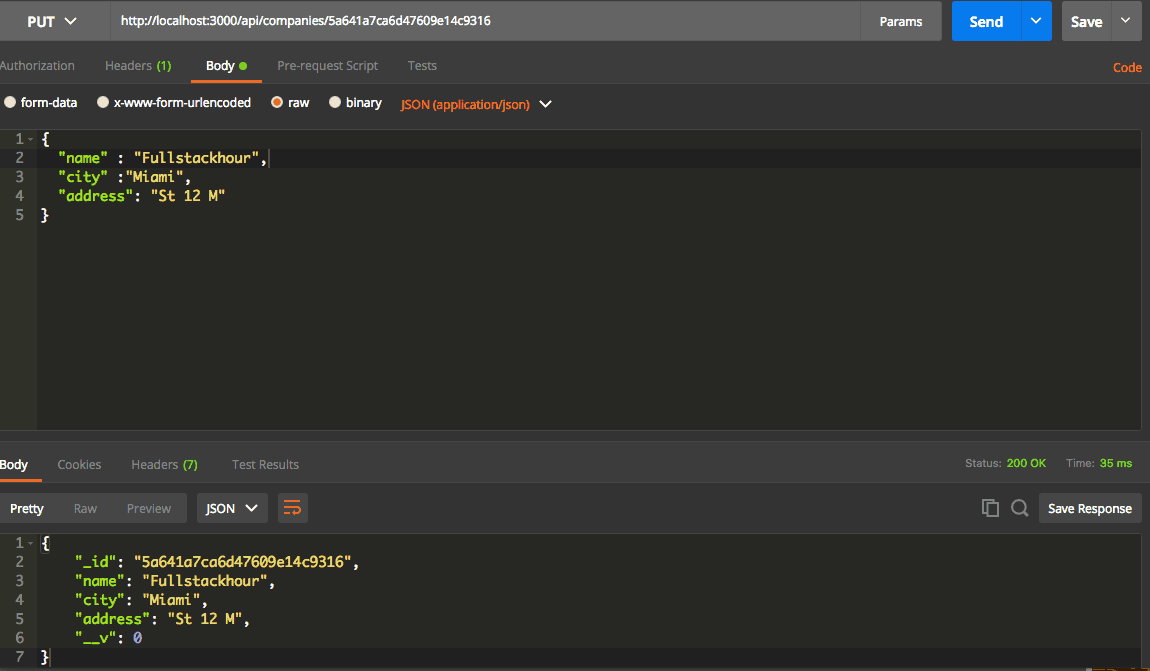Open search in the response body
The image size is (1150, 671).
(x=1019, y=508)
